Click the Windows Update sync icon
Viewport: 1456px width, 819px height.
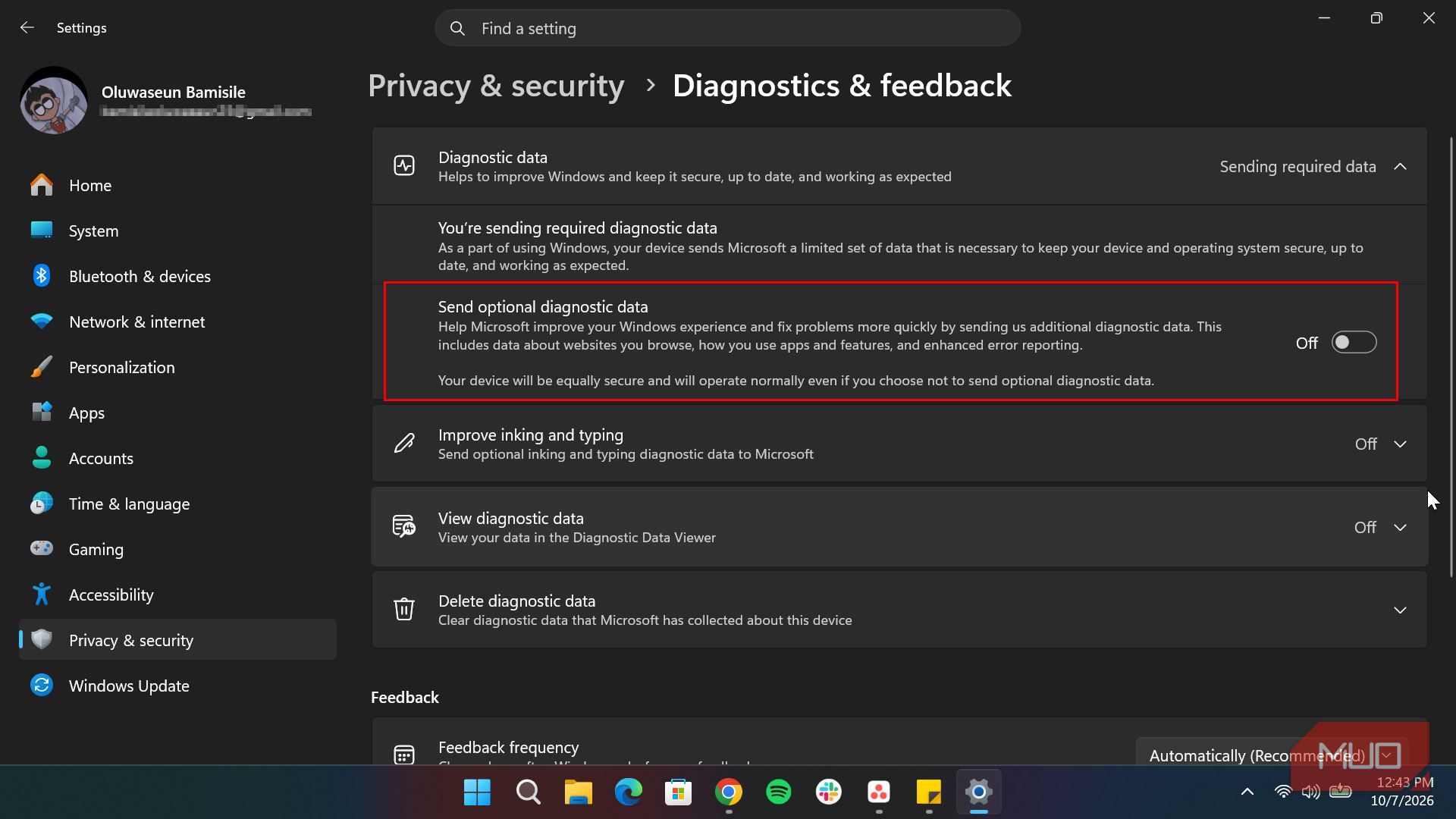click(42, 686)
